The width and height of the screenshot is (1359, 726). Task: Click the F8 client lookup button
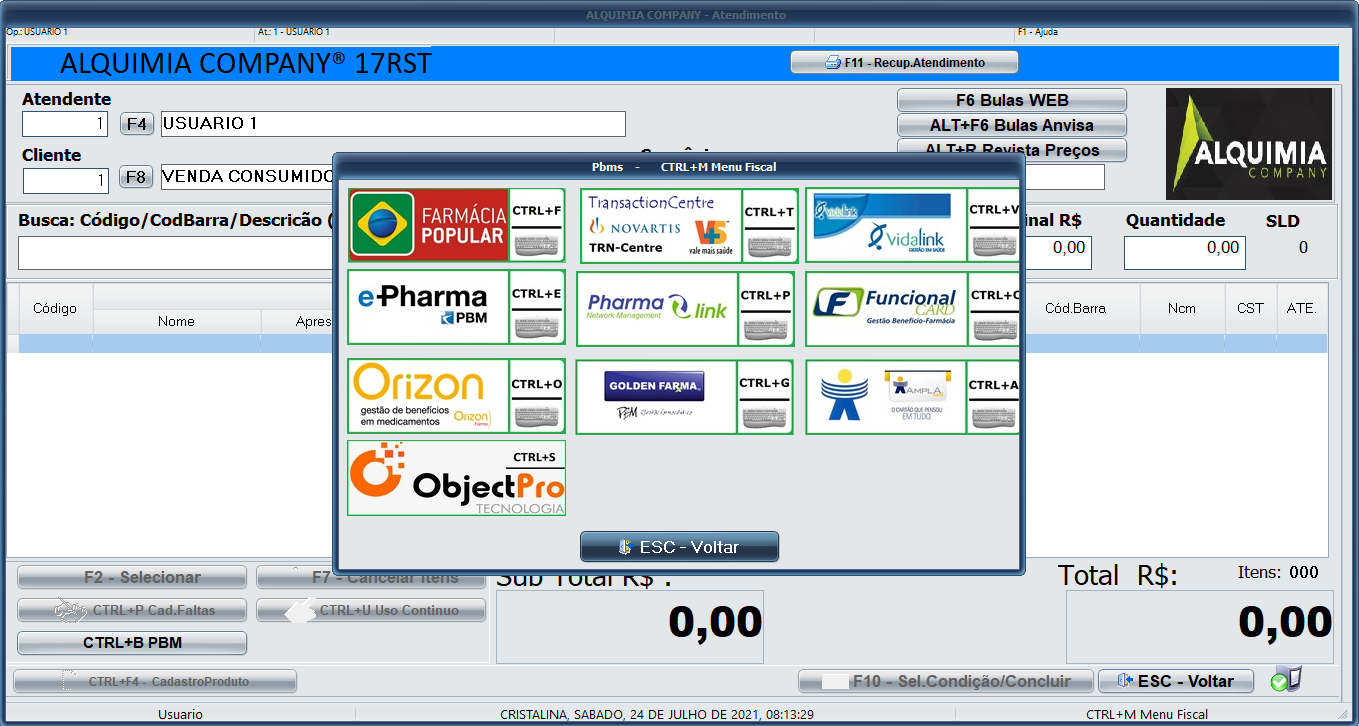(x=137, y=178)
